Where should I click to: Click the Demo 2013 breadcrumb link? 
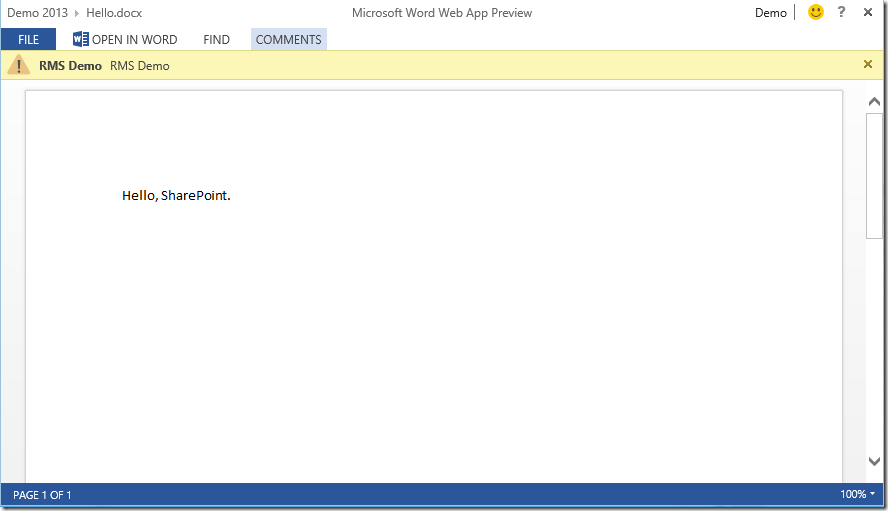(37, 13)
